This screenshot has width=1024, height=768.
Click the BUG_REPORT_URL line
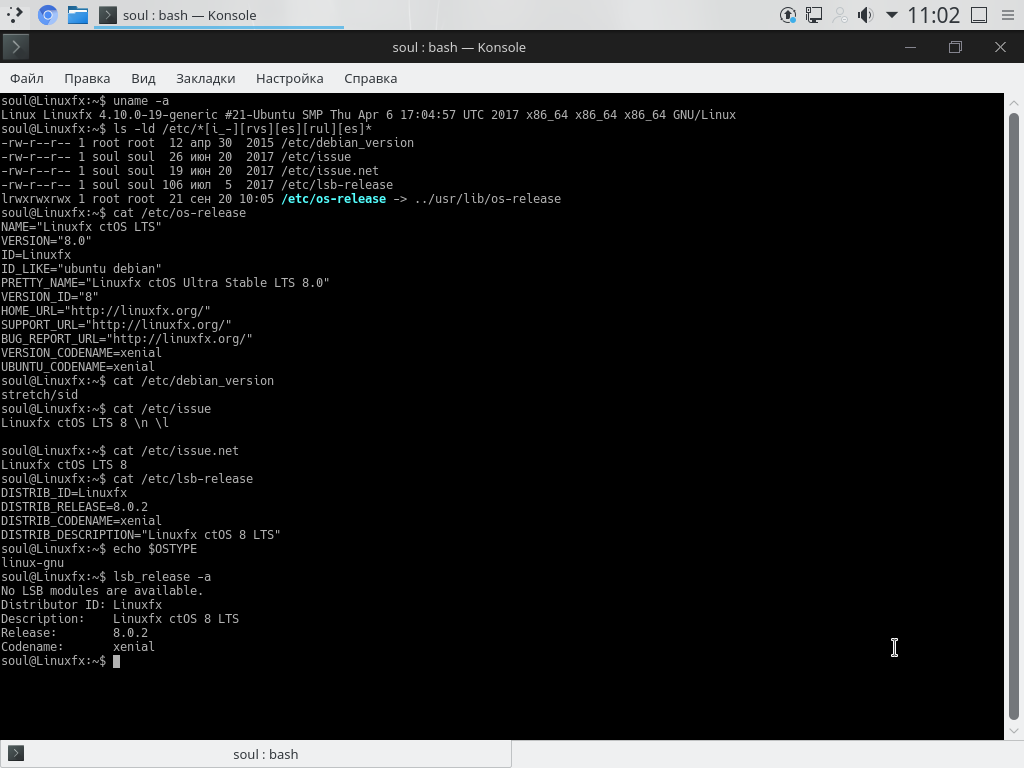coord(127,339)
